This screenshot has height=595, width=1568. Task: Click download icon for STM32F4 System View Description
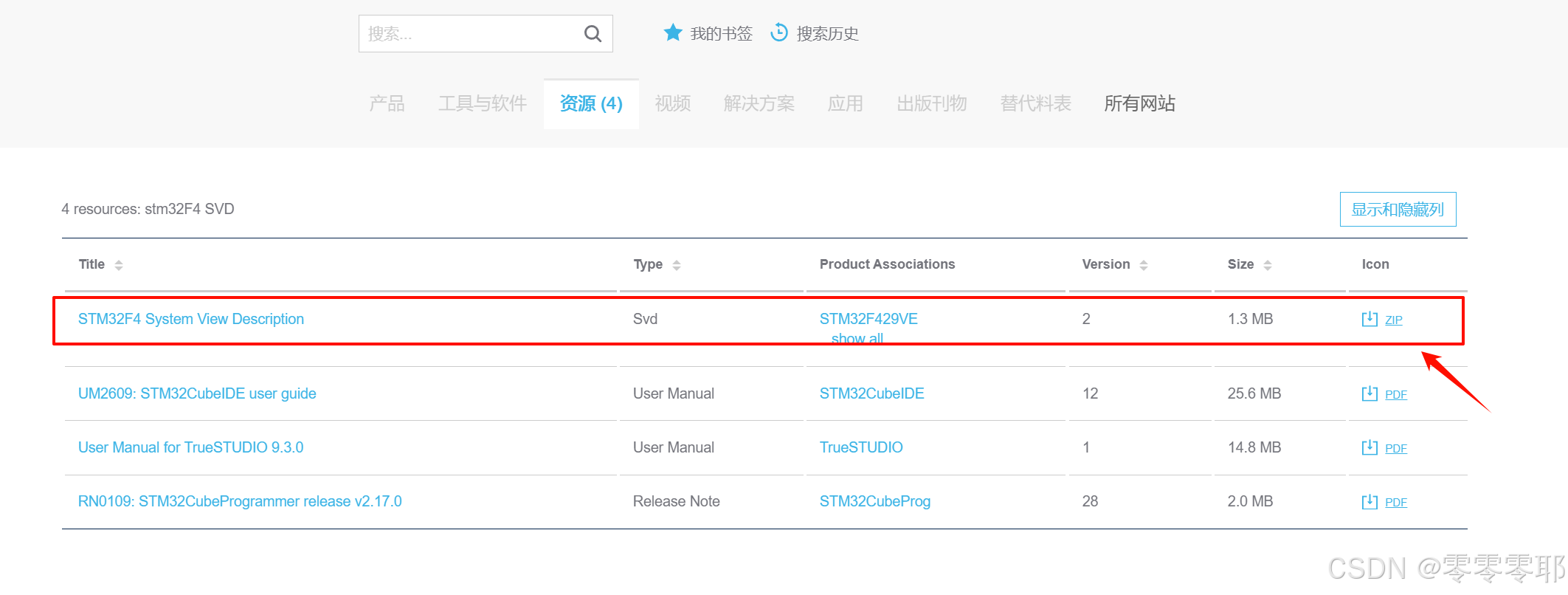click(1370, 319)
